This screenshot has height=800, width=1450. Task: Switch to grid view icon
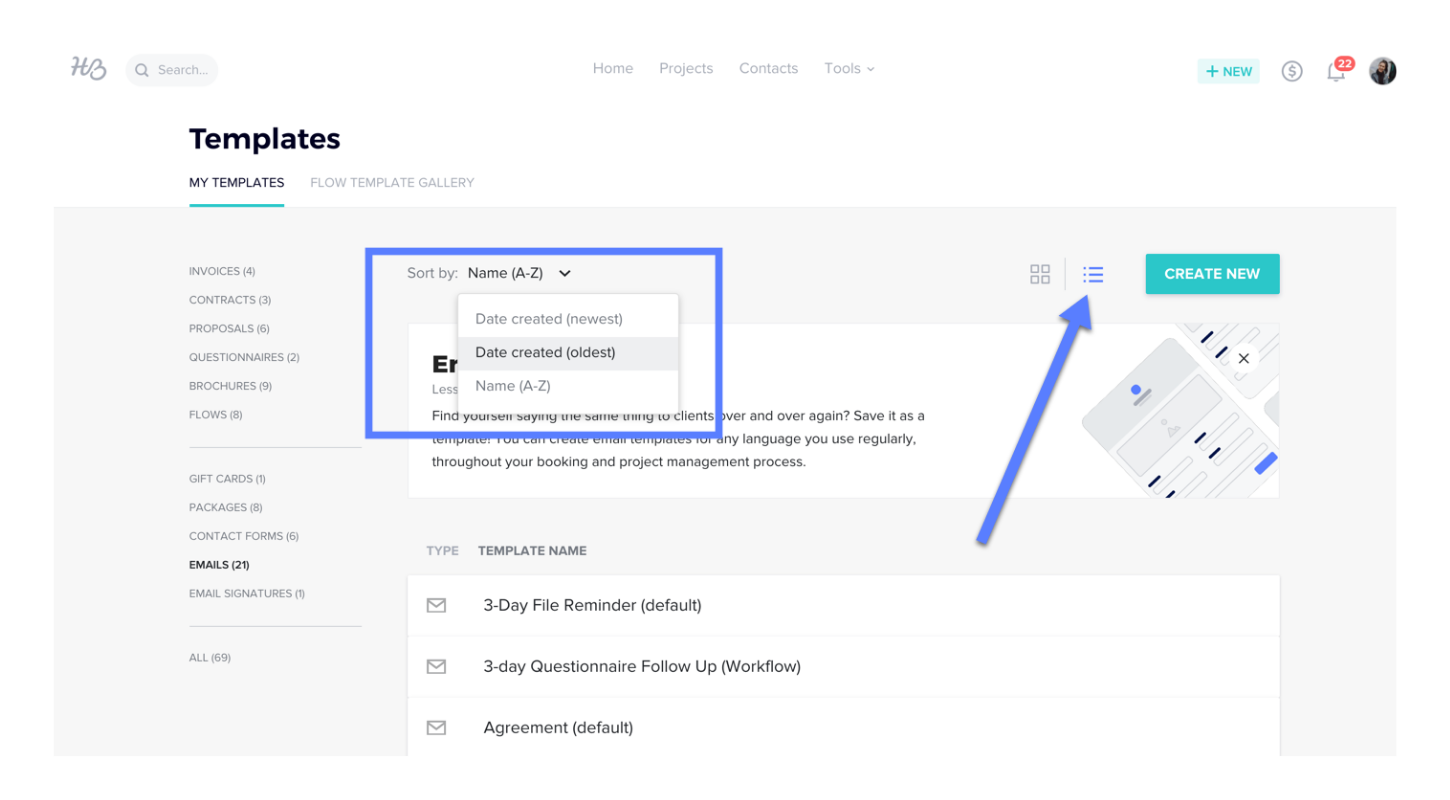coord(1040,274)
